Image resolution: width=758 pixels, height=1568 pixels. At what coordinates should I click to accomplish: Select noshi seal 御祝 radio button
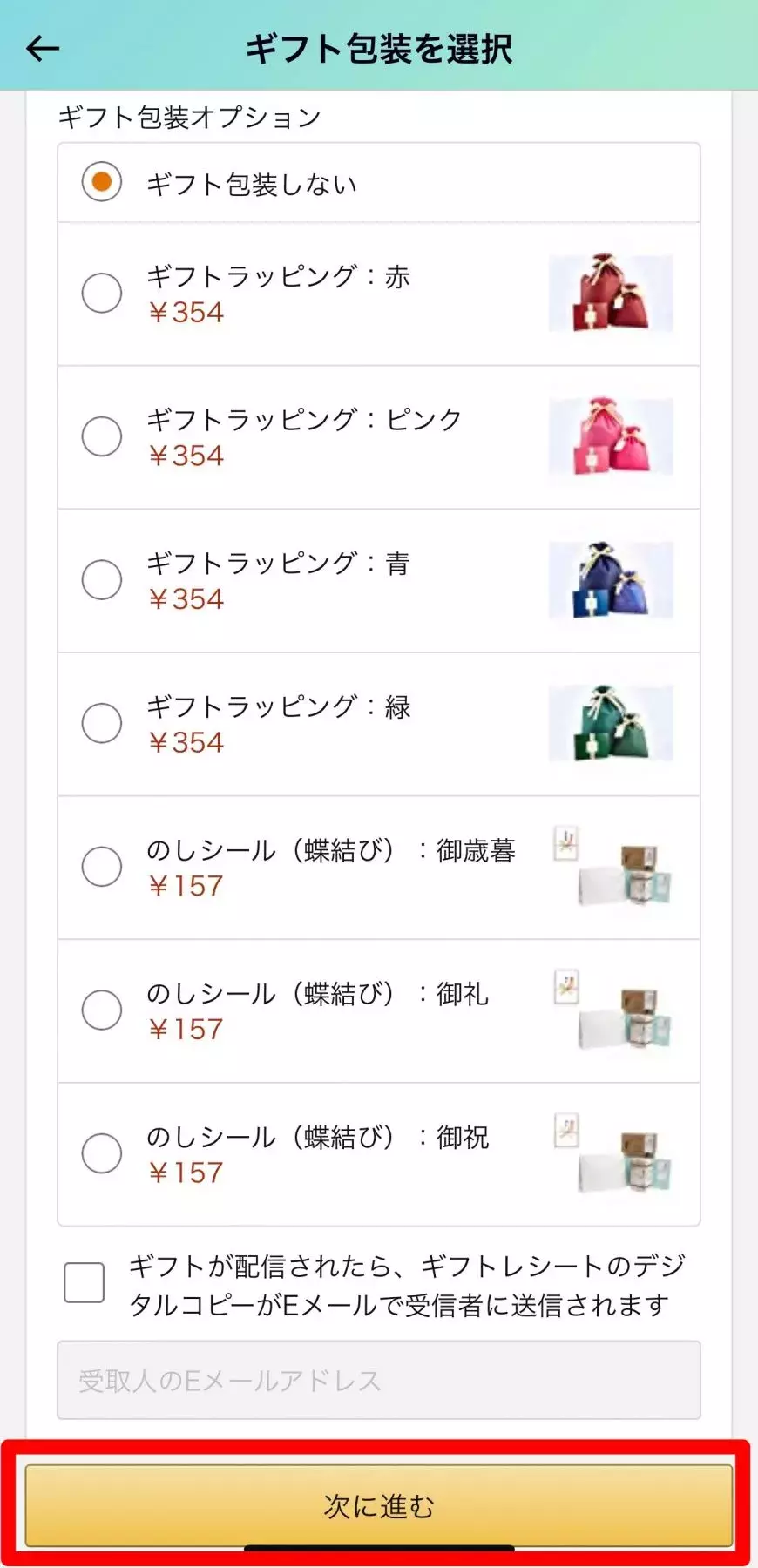point(102,1153)
